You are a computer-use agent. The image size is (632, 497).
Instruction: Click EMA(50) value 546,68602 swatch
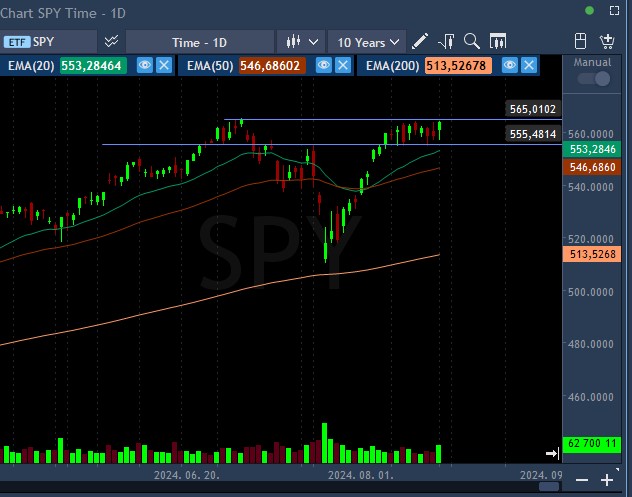click(x=272, y=66)
